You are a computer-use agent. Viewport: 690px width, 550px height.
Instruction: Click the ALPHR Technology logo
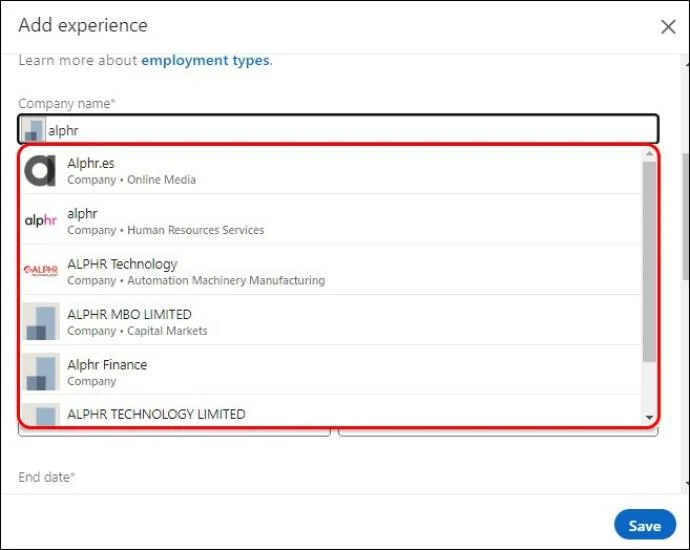(40, 270)
